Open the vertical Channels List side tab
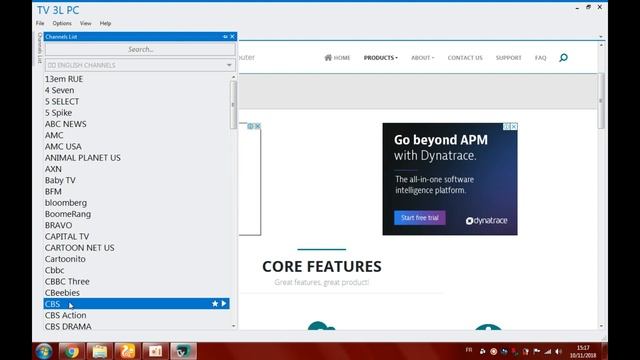This screenshot has height=360, width=640. tap(40, 48)
